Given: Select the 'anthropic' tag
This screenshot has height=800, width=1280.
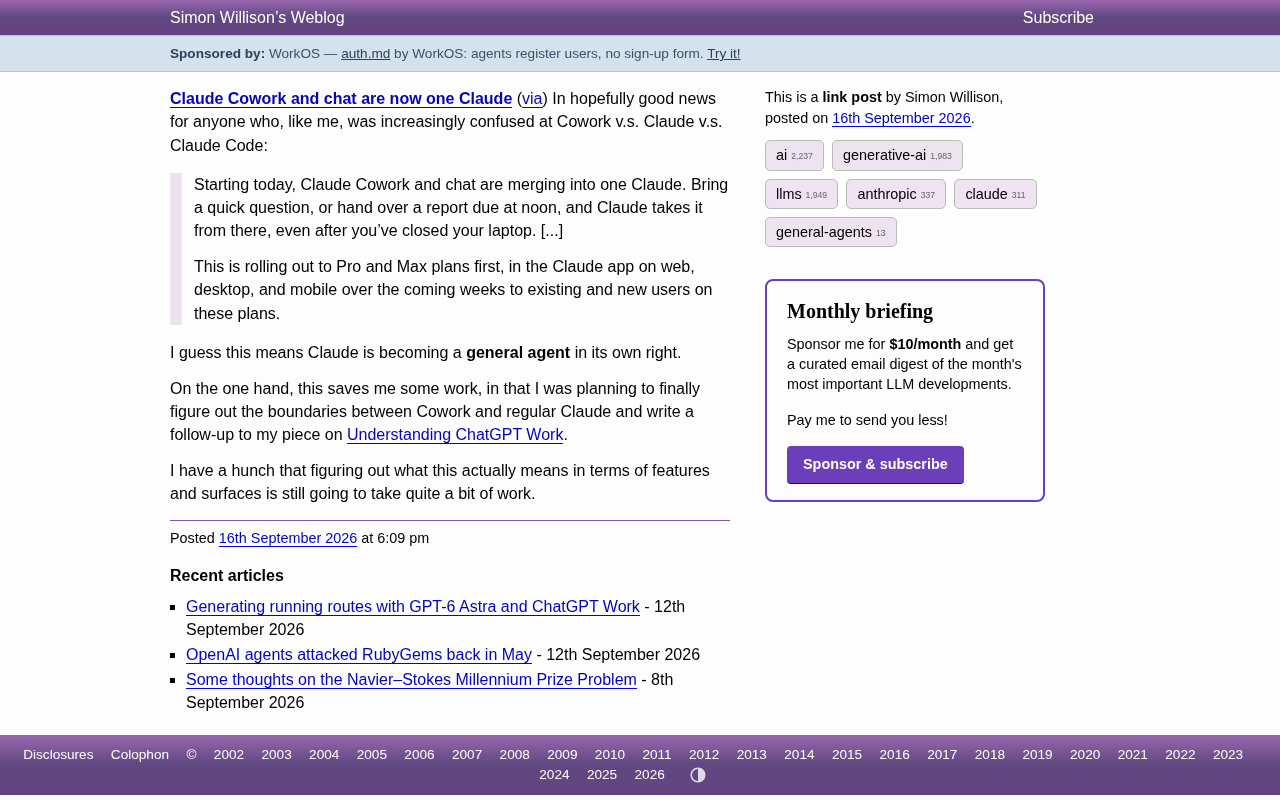Looking at the screenshot, I should (x=896, y=194).
